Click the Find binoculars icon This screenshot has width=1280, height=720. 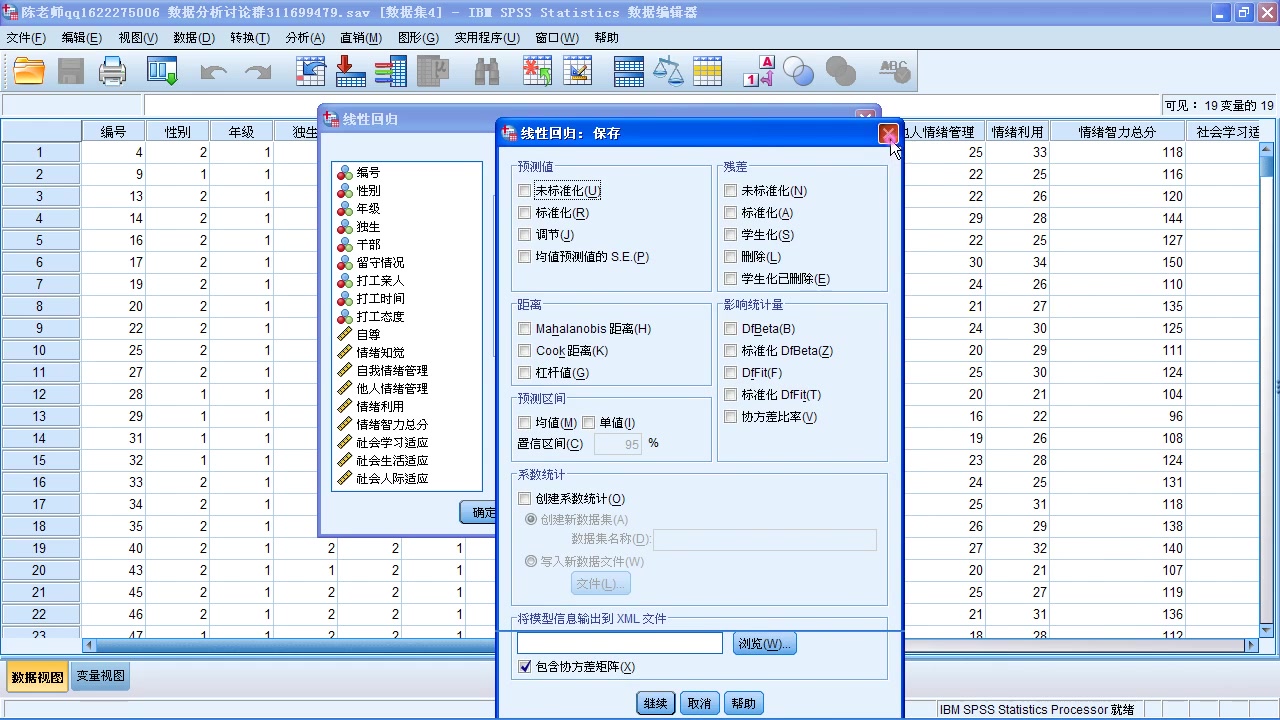[486, 71]
